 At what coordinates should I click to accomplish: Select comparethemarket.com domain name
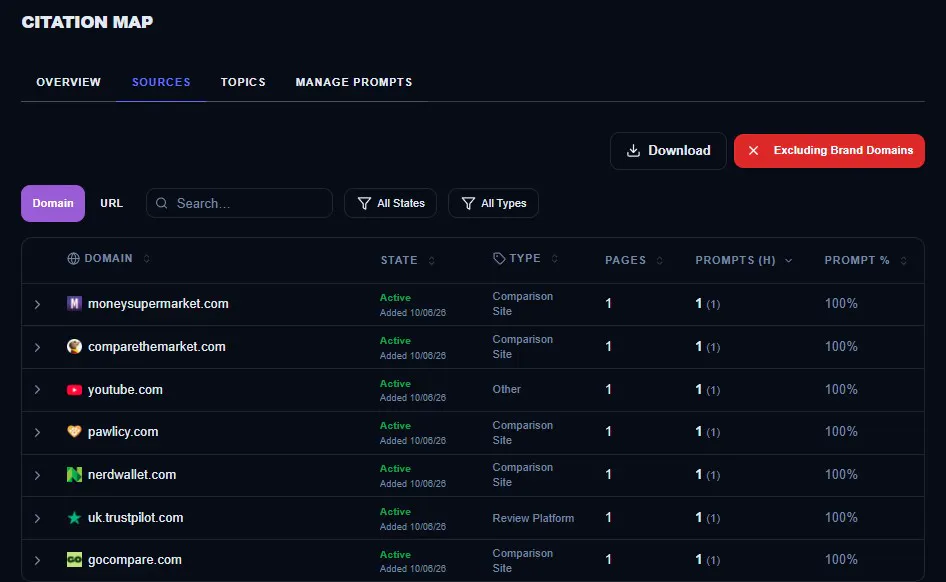pos(157,347)
